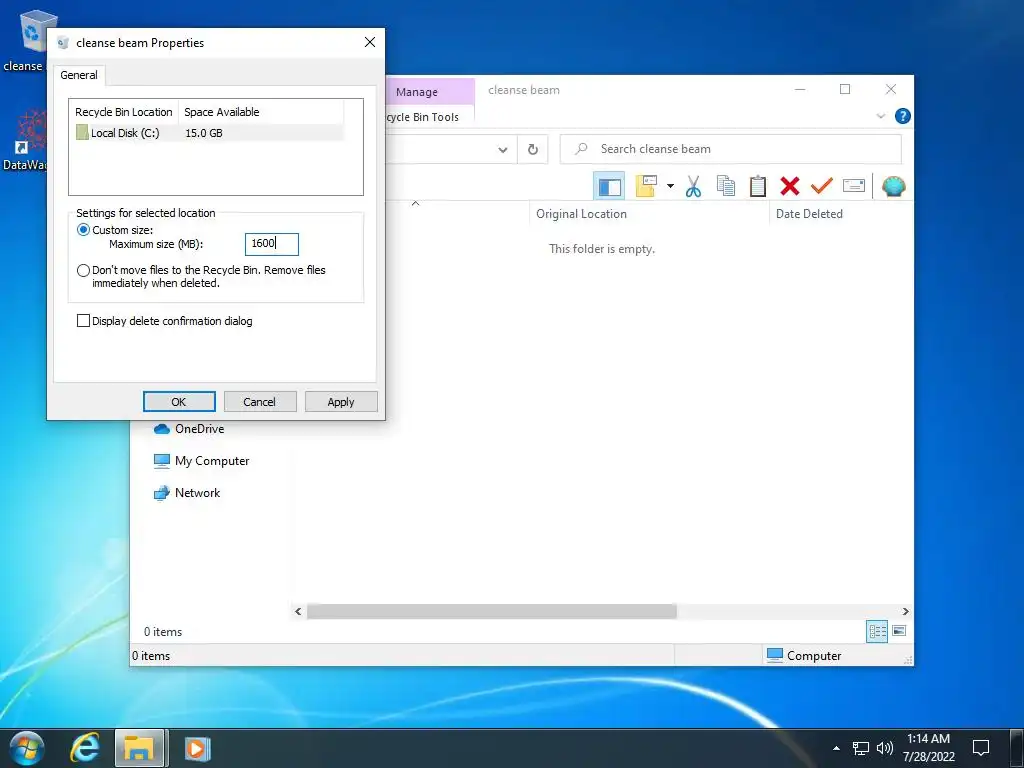Image resolution: width=1024 pixels, height=768 pixels.
Task: Open the network status tray icon
Action: click(x=861, y=748)
